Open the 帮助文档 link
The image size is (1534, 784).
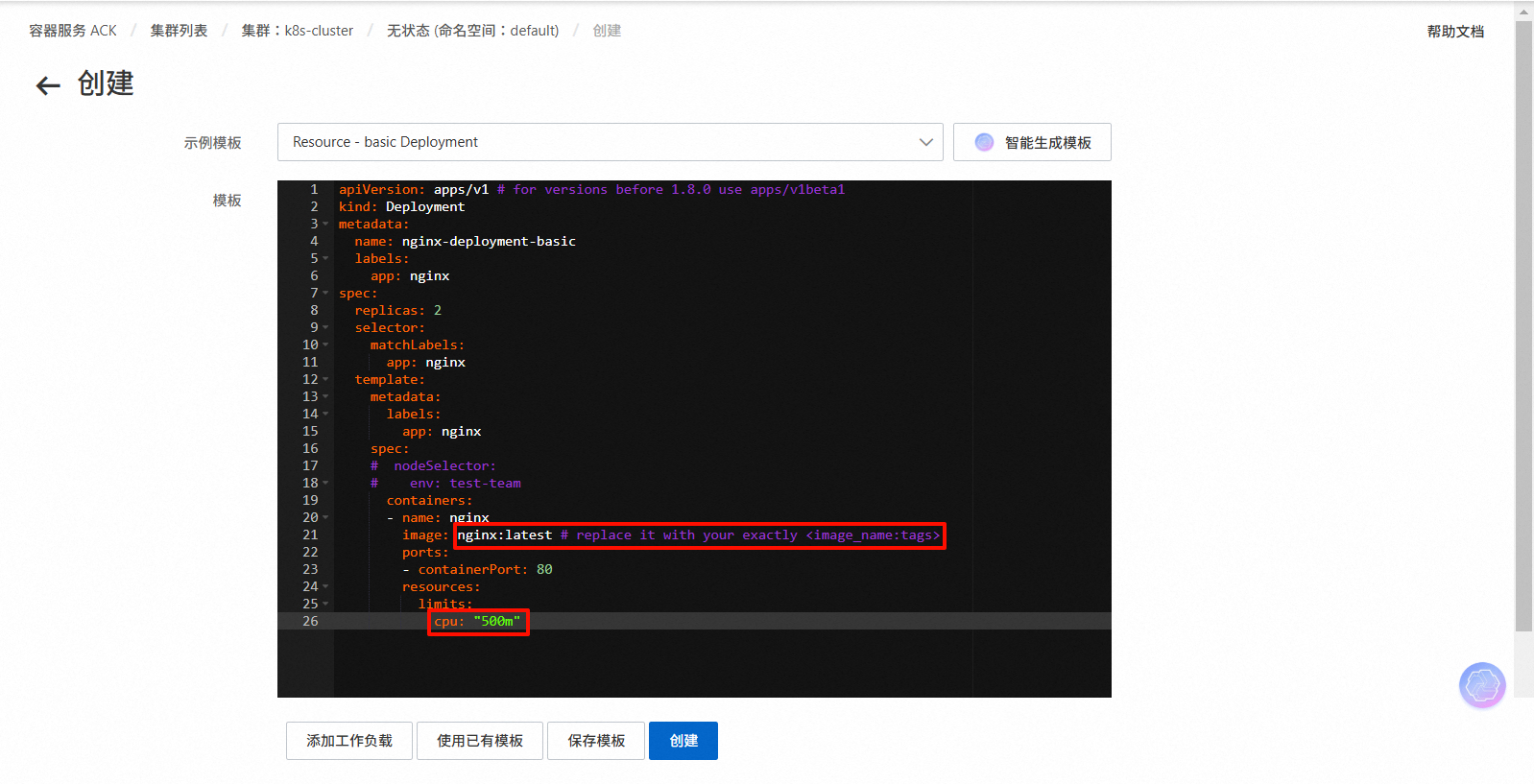[x=1455, y=32]
